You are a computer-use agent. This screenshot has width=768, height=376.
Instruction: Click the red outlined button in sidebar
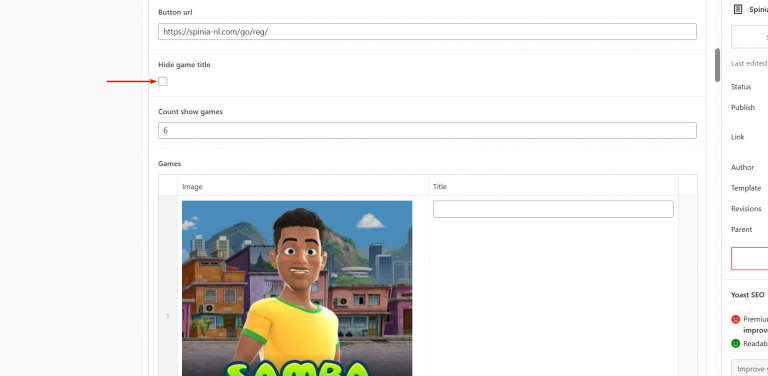750,258
